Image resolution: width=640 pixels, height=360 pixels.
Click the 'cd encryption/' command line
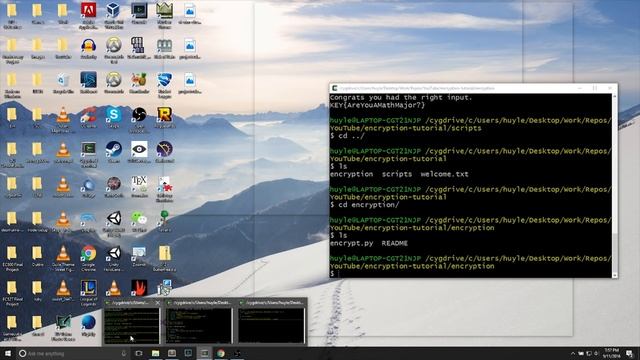point(364,205)
